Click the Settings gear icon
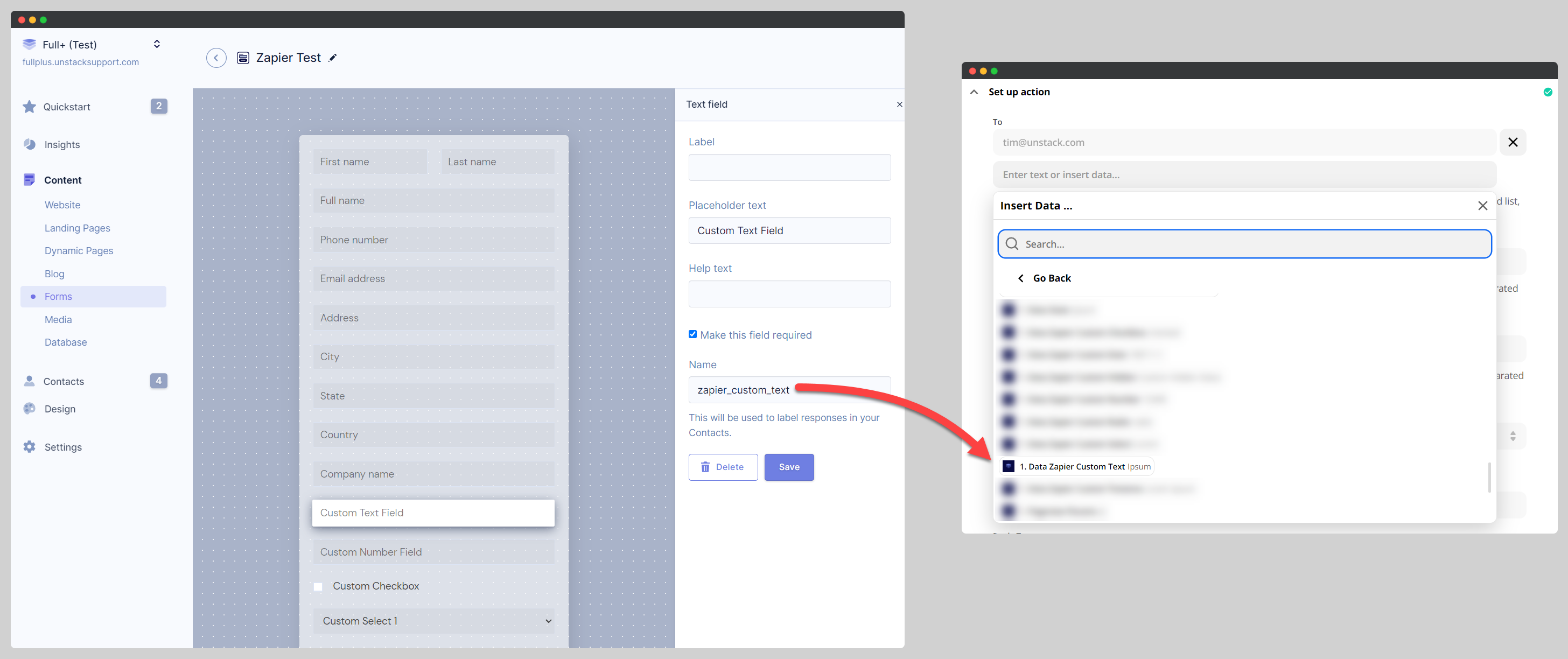 tap(29, 447)
